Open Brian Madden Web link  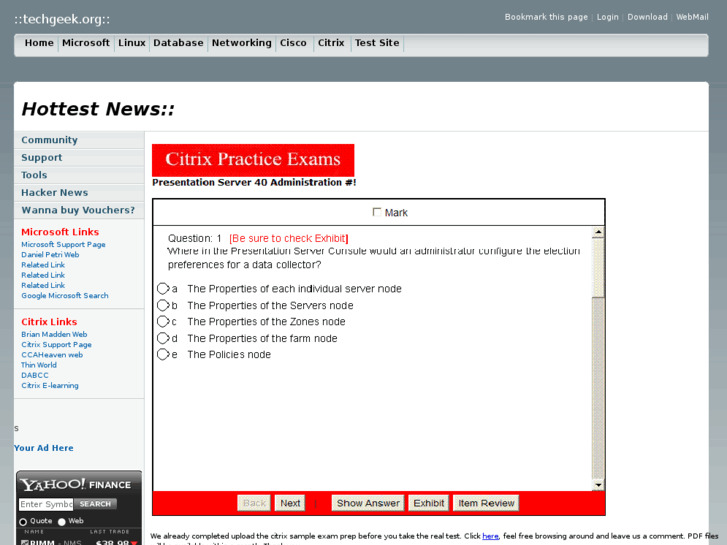54,334
